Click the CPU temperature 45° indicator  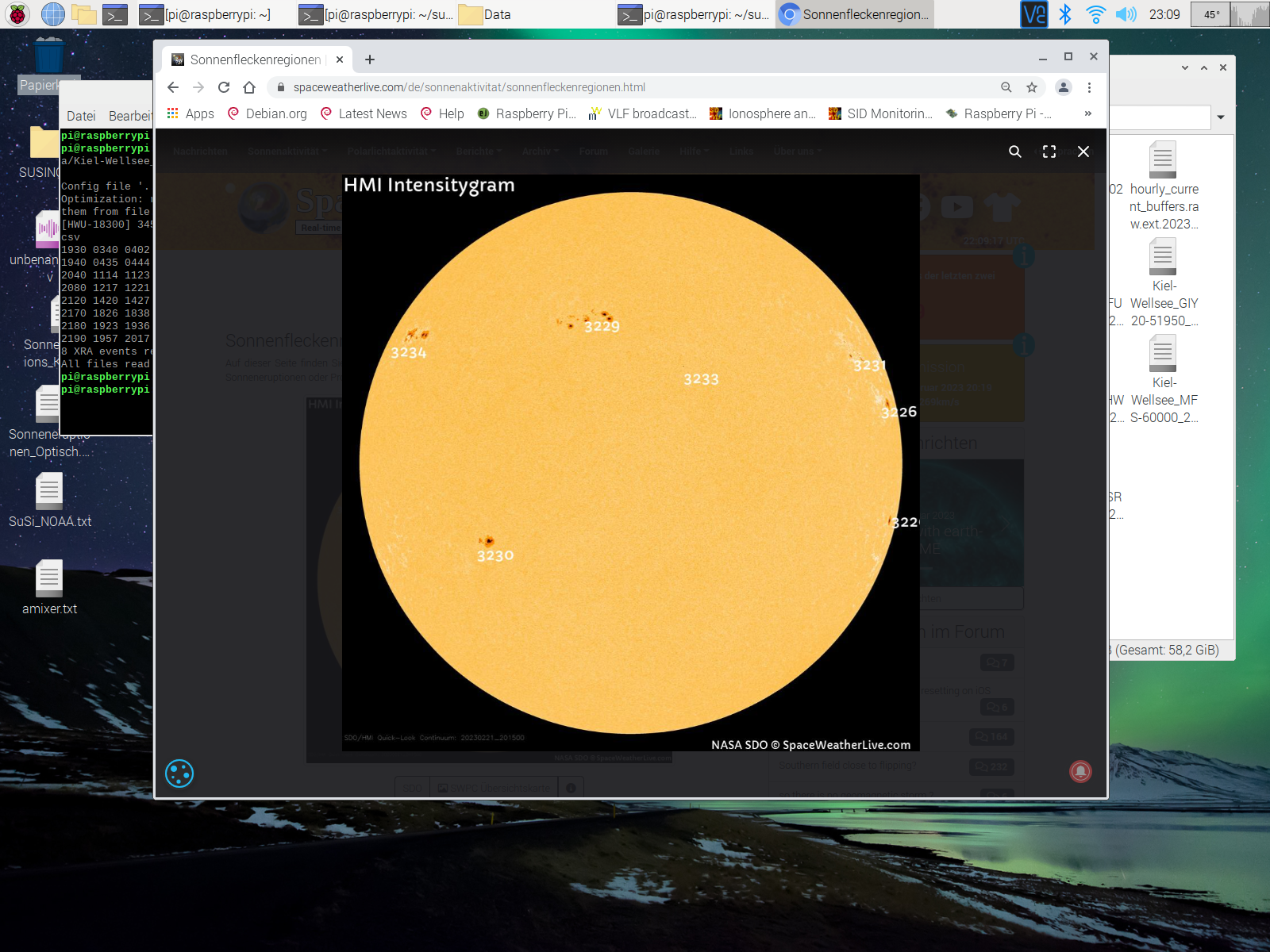click(1211, 14)
